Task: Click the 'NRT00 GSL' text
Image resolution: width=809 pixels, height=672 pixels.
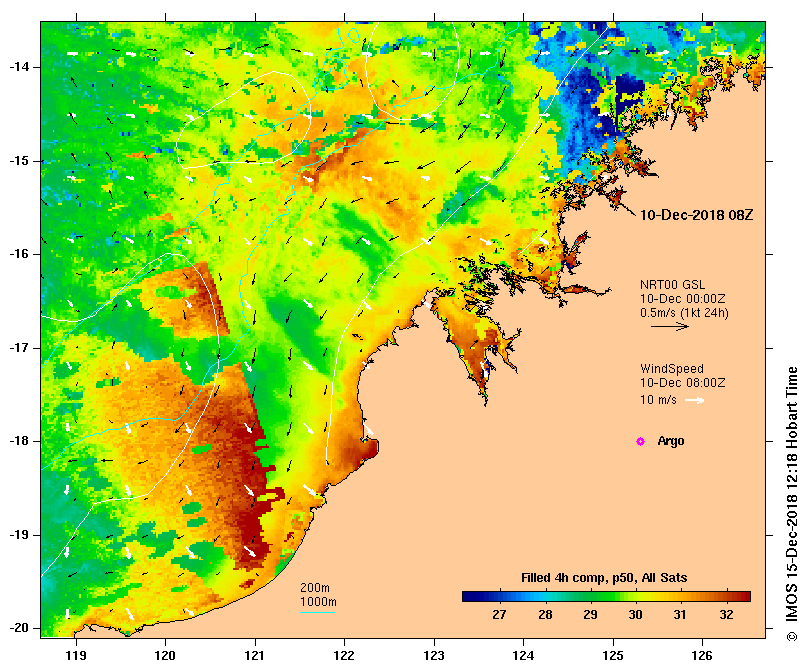Action: click(x=672, y=285)
